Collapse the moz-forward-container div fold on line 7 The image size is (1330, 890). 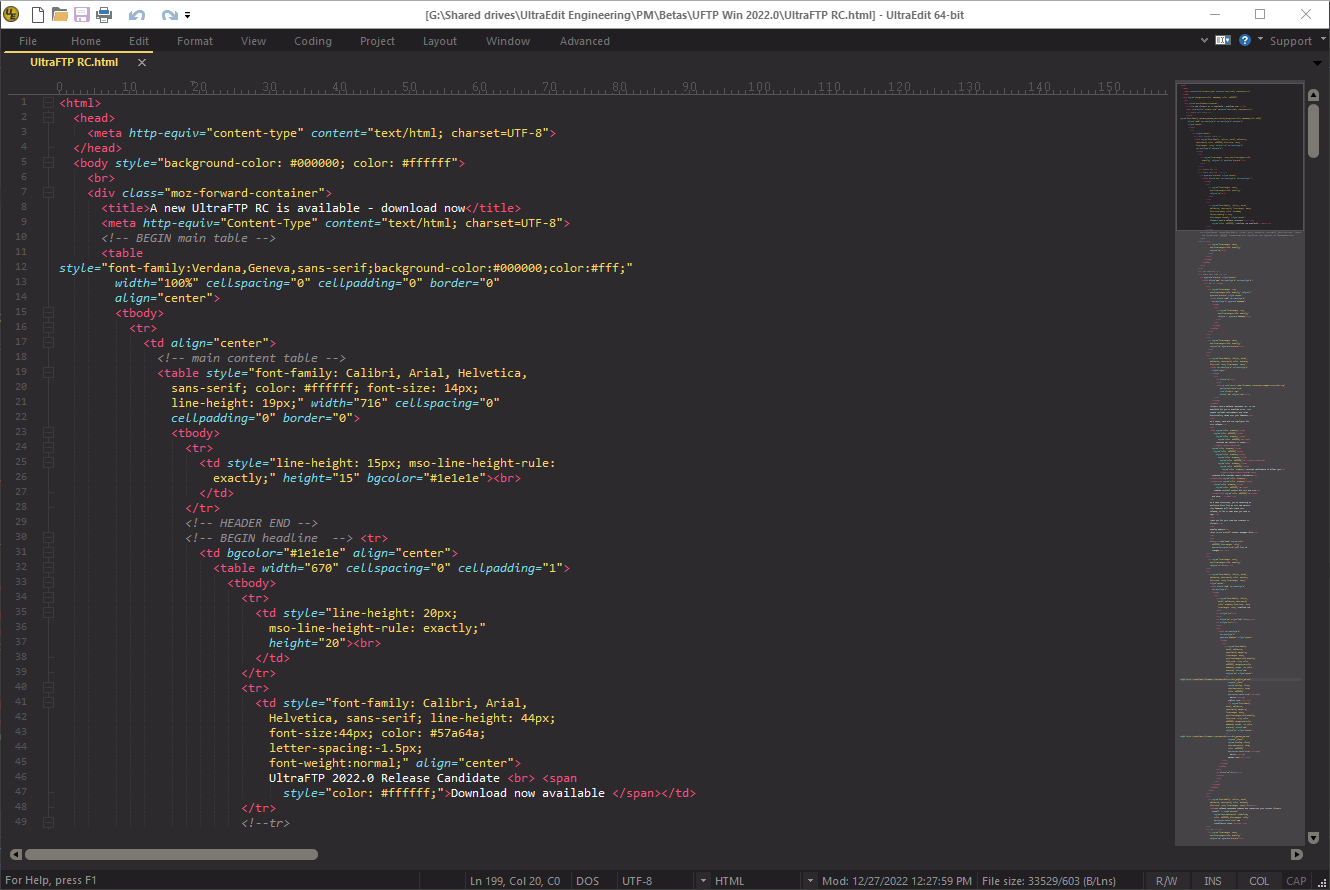point(48,193)
